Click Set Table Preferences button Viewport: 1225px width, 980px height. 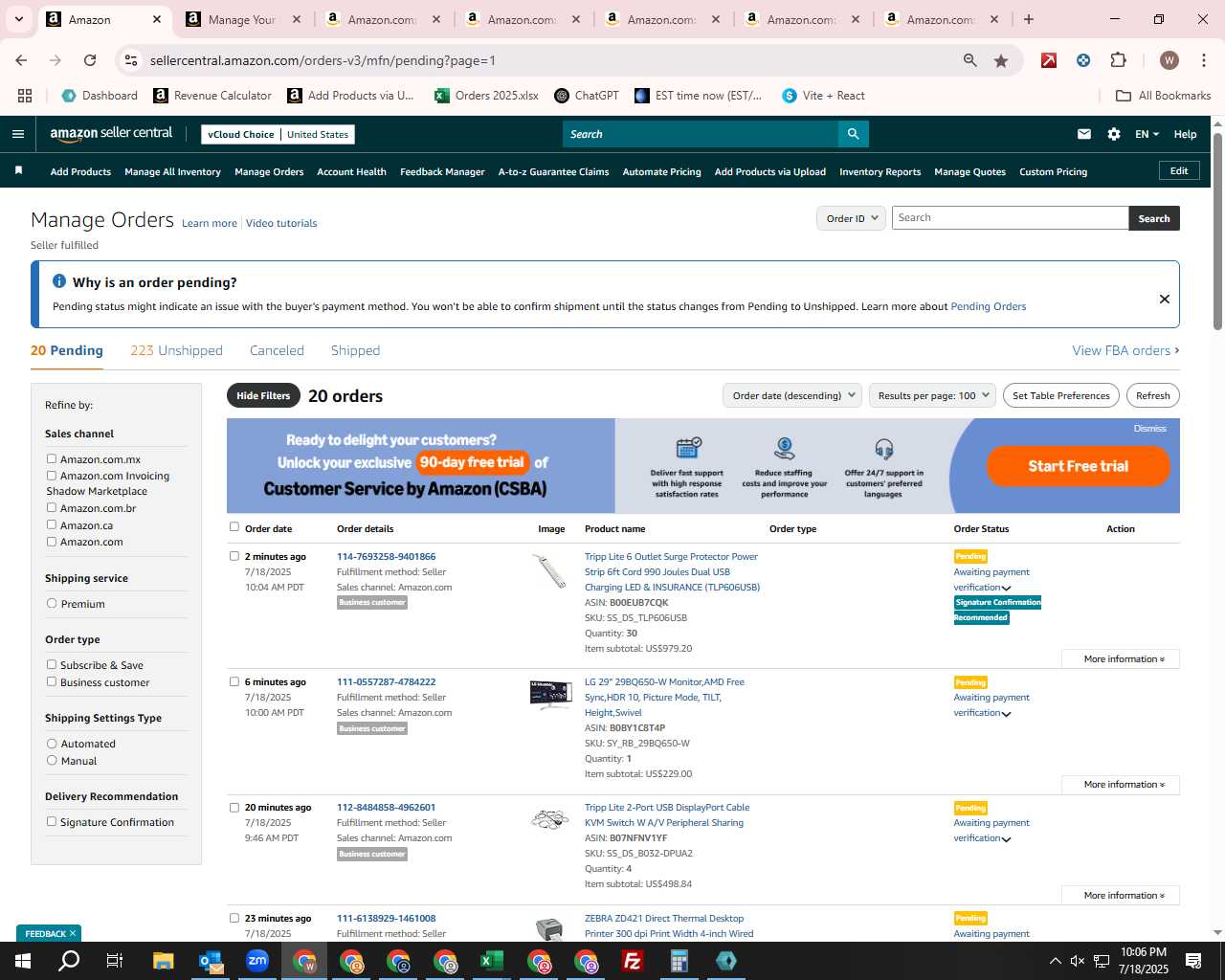pos(1060,395)
